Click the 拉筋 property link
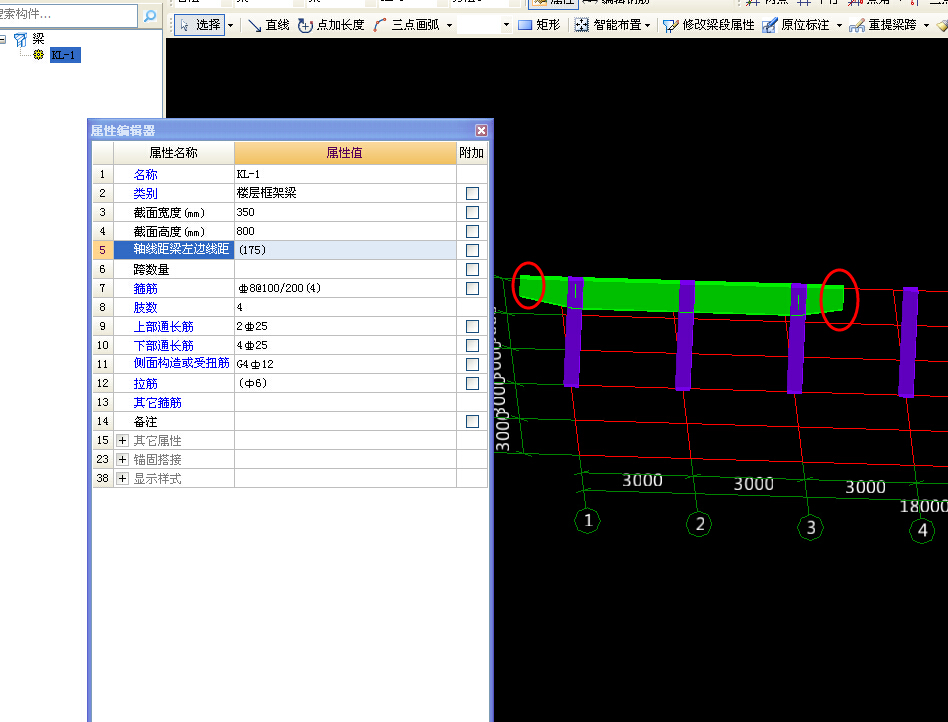The height and width of the screenshot is (722, 948). coord(145,383)
